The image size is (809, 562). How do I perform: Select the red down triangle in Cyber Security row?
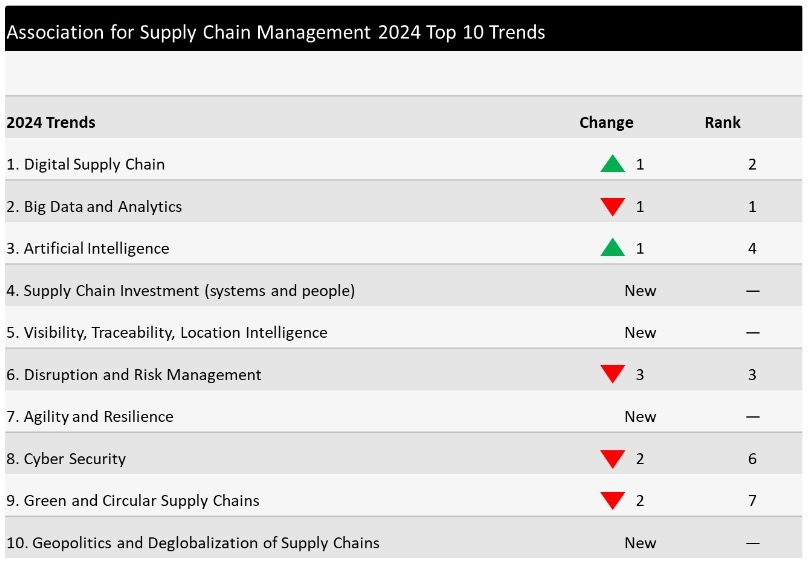[x=612, y=459]
